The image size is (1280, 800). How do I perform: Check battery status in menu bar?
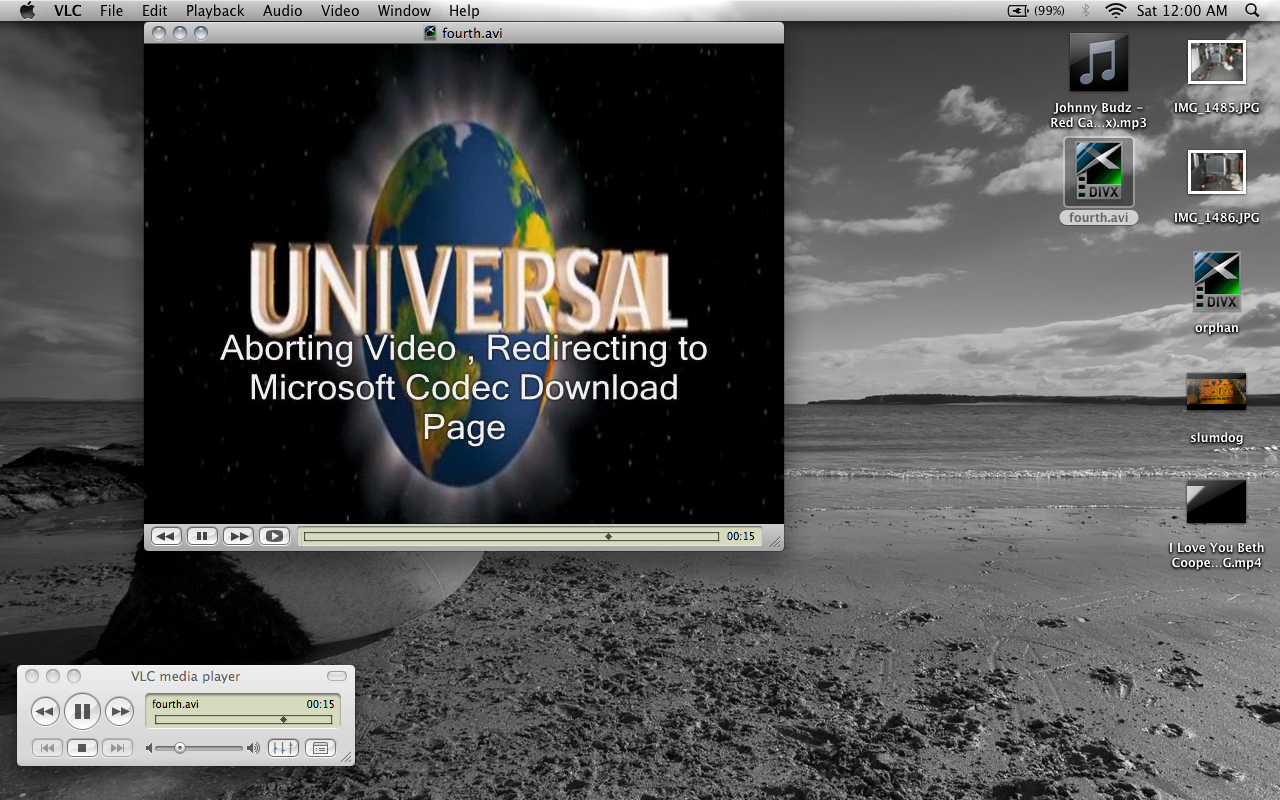[1036, 10]
